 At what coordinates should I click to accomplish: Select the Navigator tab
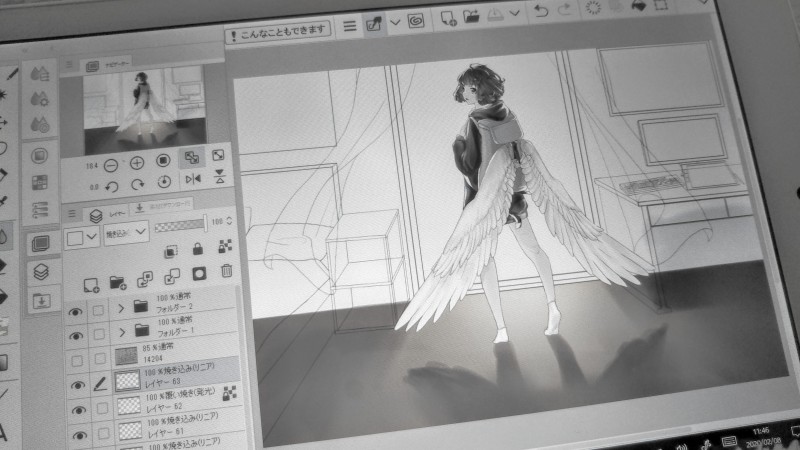point(106,65)
